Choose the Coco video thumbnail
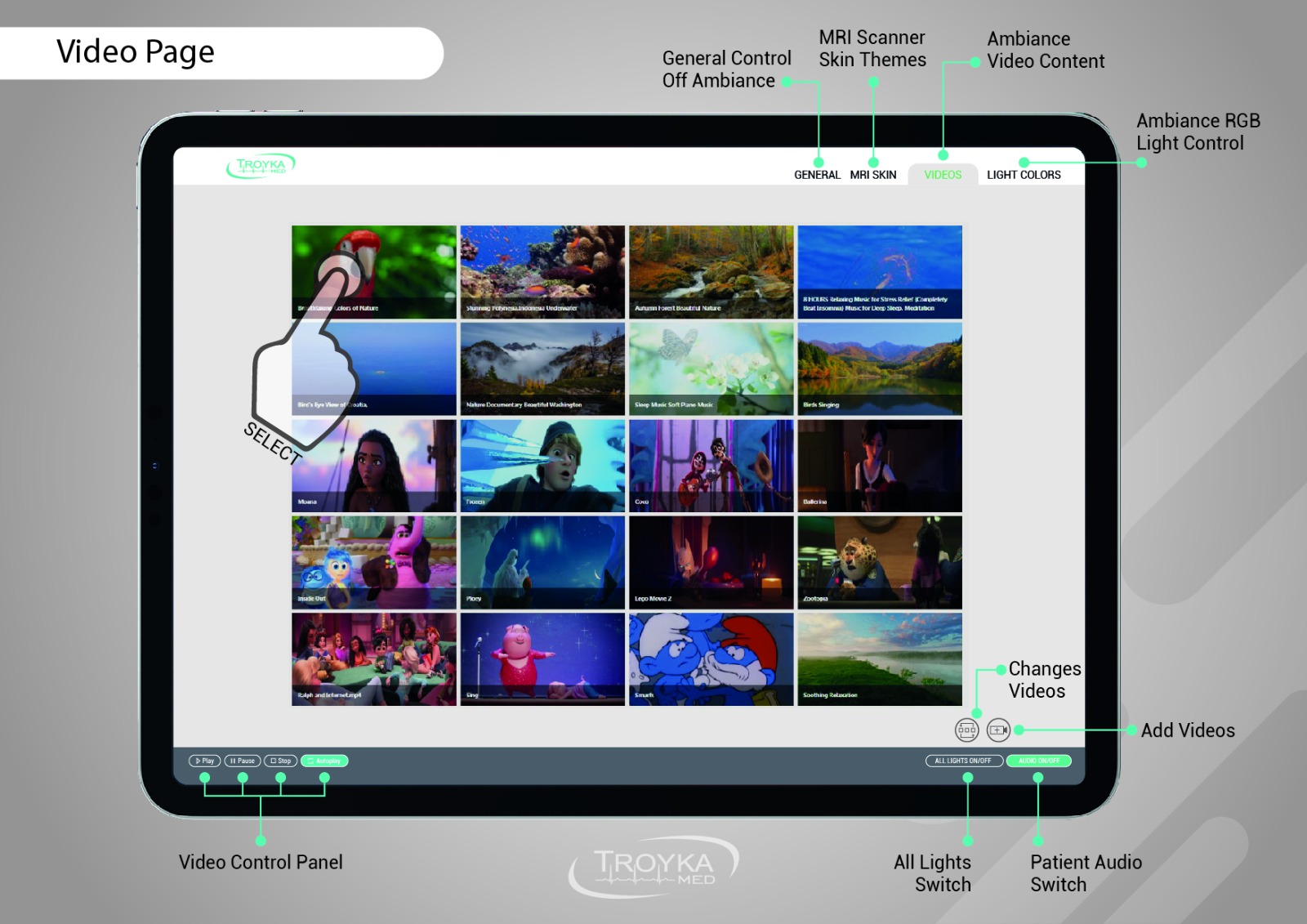This screenshot has width=1307, height=924. (711, 466)
